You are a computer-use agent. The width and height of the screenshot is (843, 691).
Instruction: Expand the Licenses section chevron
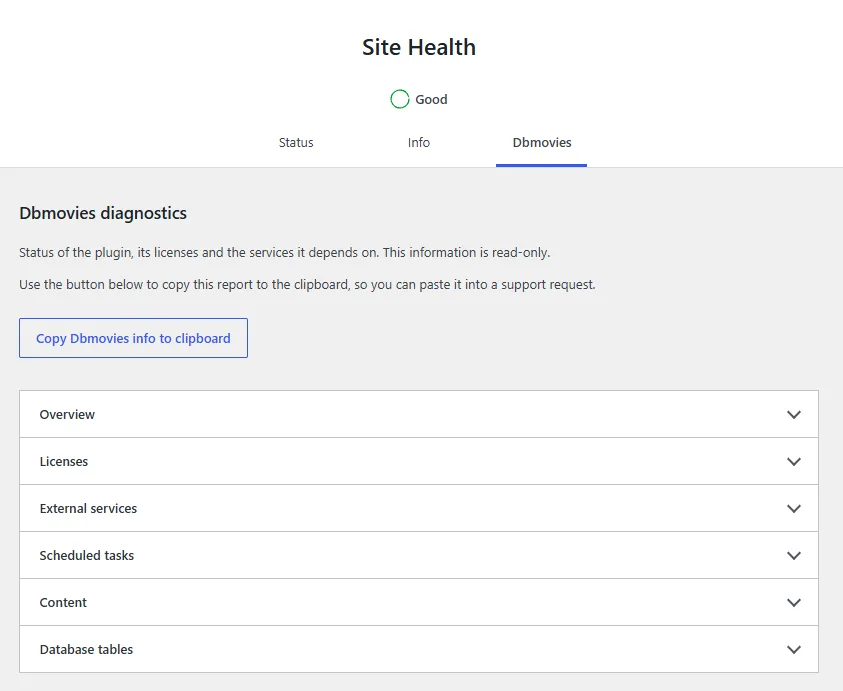pyautogui.click(x=794, y=461)
